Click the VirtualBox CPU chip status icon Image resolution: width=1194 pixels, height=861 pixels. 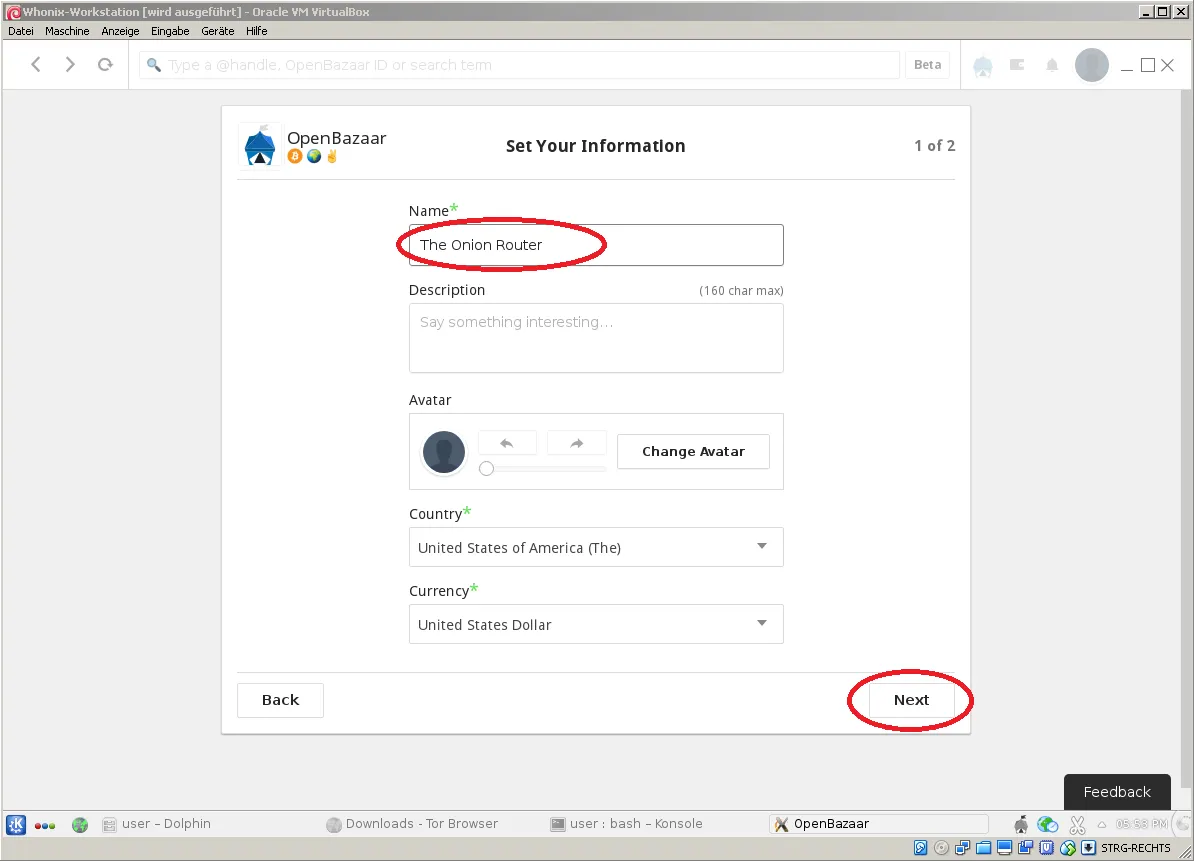pyautogui.click(x=1046, y=848)
